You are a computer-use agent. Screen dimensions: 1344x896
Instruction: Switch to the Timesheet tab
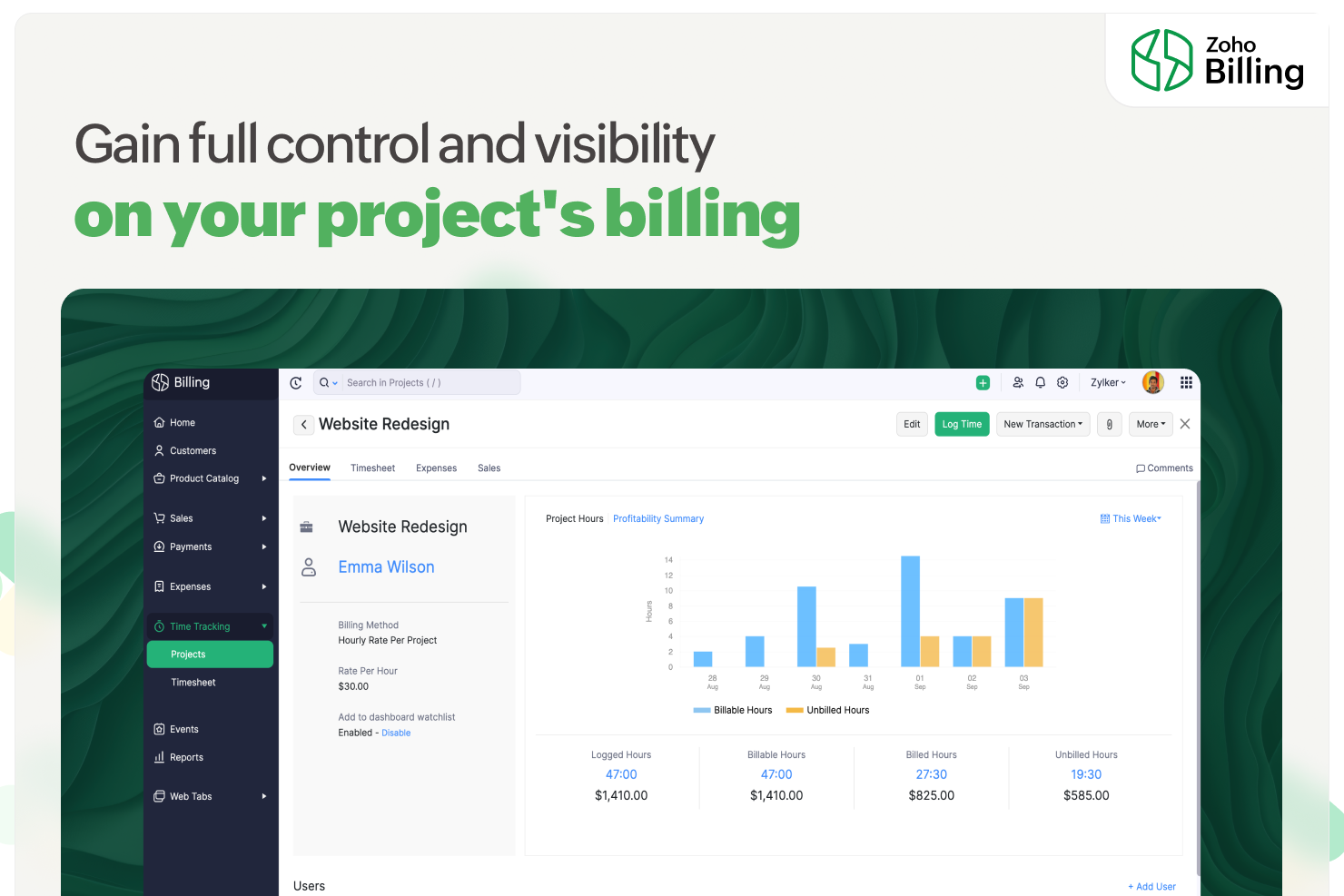[372, 468]
